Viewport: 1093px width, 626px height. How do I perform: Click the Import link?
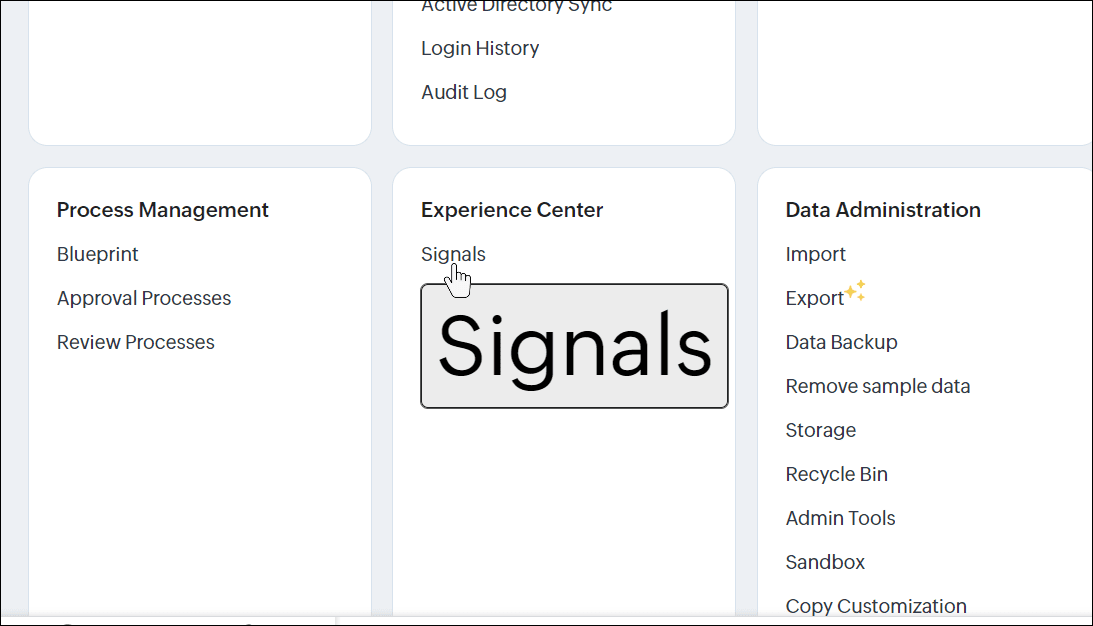click(x=816, y=254)
